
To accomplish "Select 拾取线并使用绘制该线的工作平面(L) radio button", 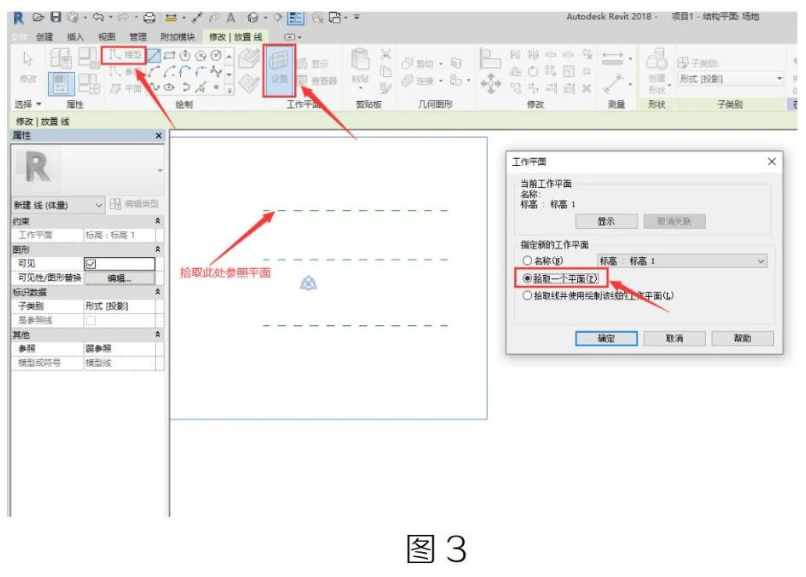I will (x=527, y=295).
